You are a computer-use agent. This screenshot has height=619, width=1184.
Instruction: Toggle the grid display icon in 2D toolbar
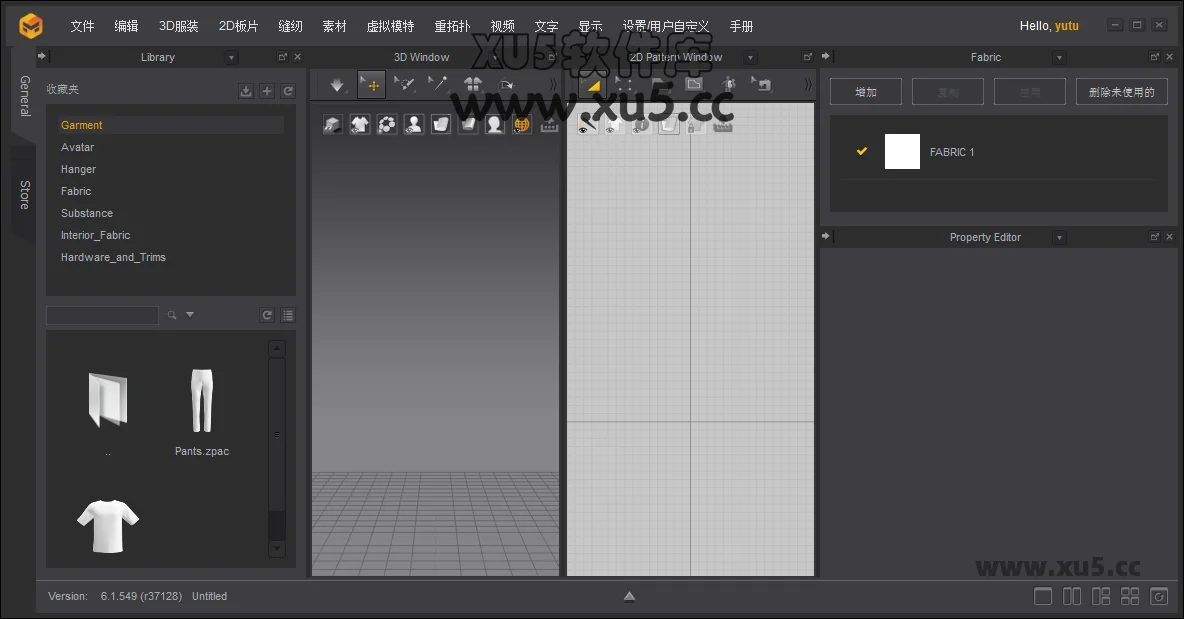click(x=722, y=124)
